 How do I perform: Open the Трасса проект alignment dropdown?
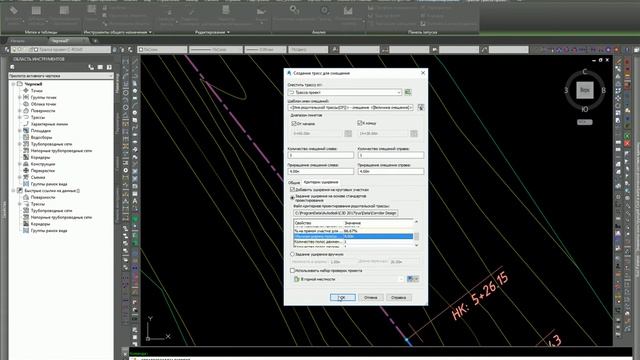point(345,93)
